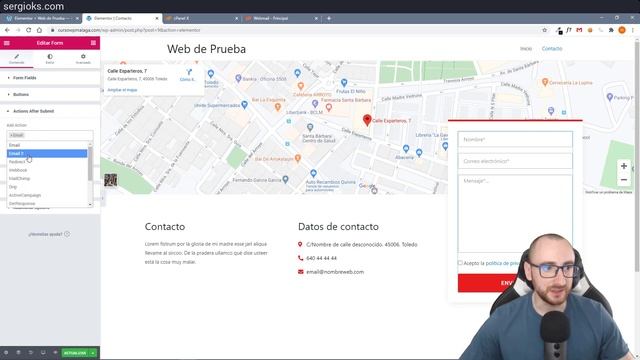Choose GetResponse in the actions list
This screenshot has height=360, width=640.
point(47,203)
